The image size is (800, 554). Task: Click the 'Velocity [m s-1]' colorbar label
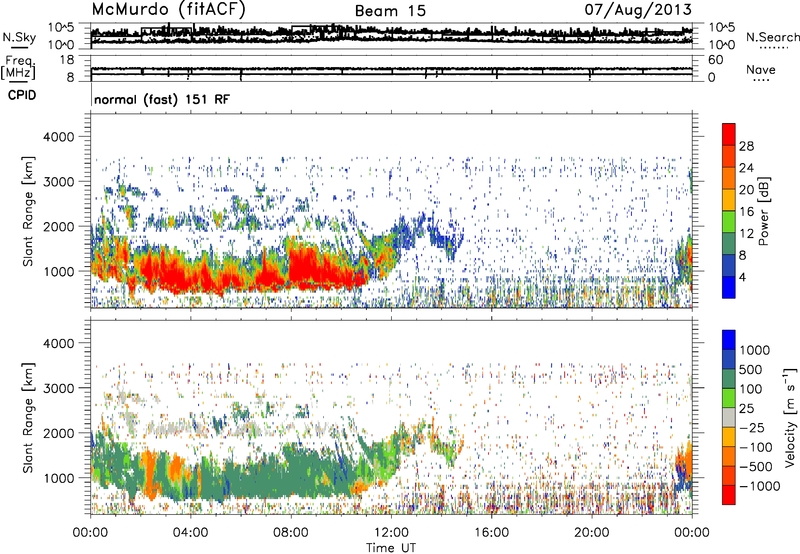790,417
